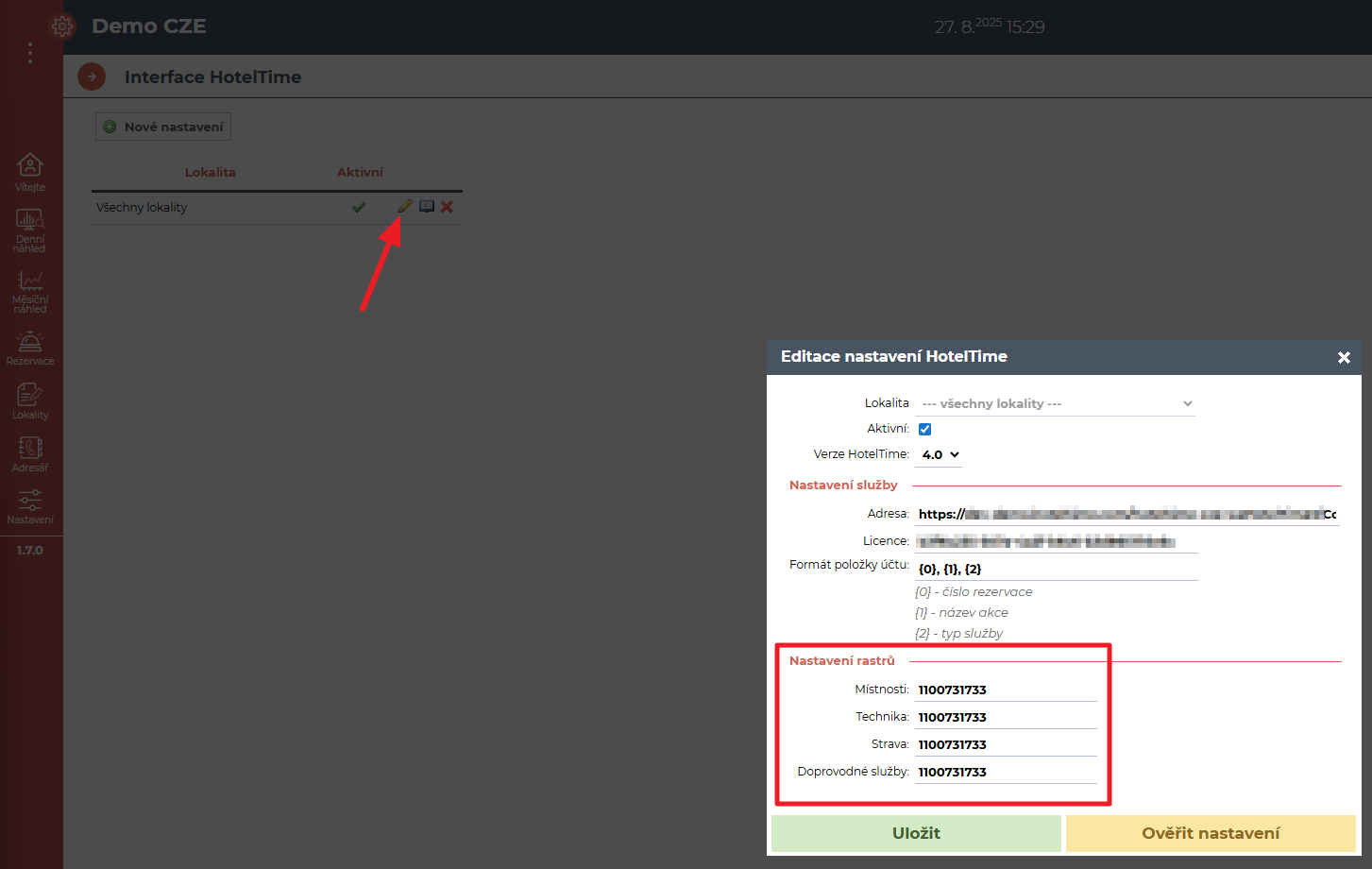Click the Nové nastavení button
The width and height of the screenshot is (1372, 869).
[163, 127]
